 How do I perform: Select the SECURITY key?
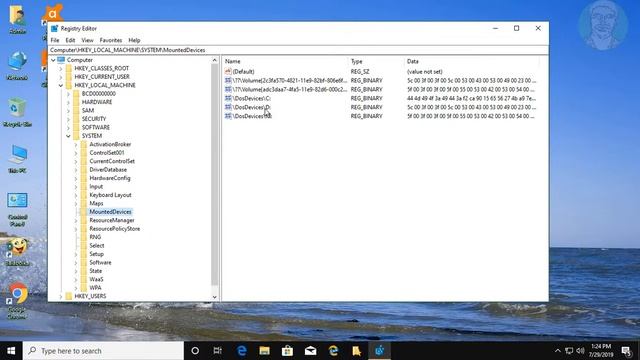coord(94,119)
